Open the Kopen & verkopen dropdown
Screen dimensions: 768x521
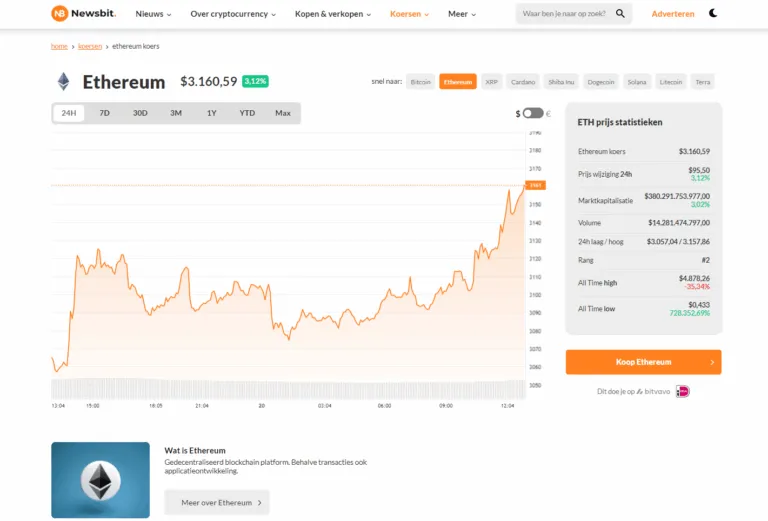333,14
